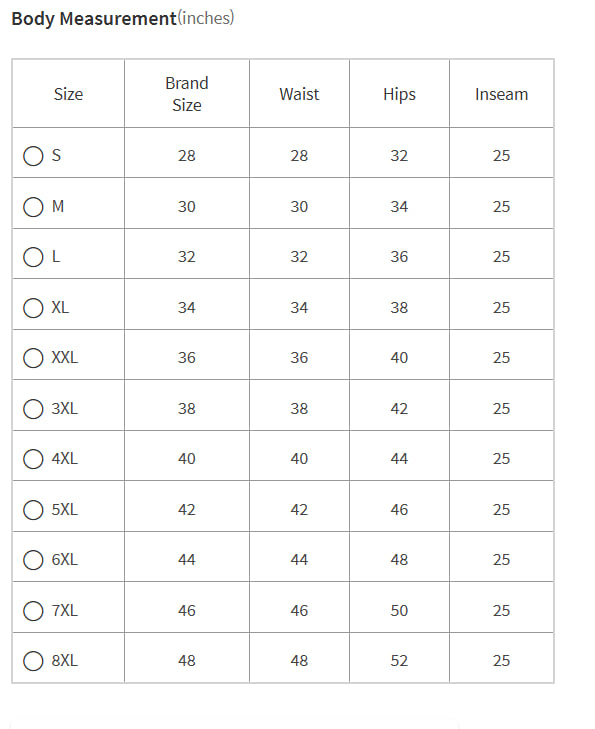Select the 6XL size radio button
This screenshot has width=595, height=729.
coord(33,559)
